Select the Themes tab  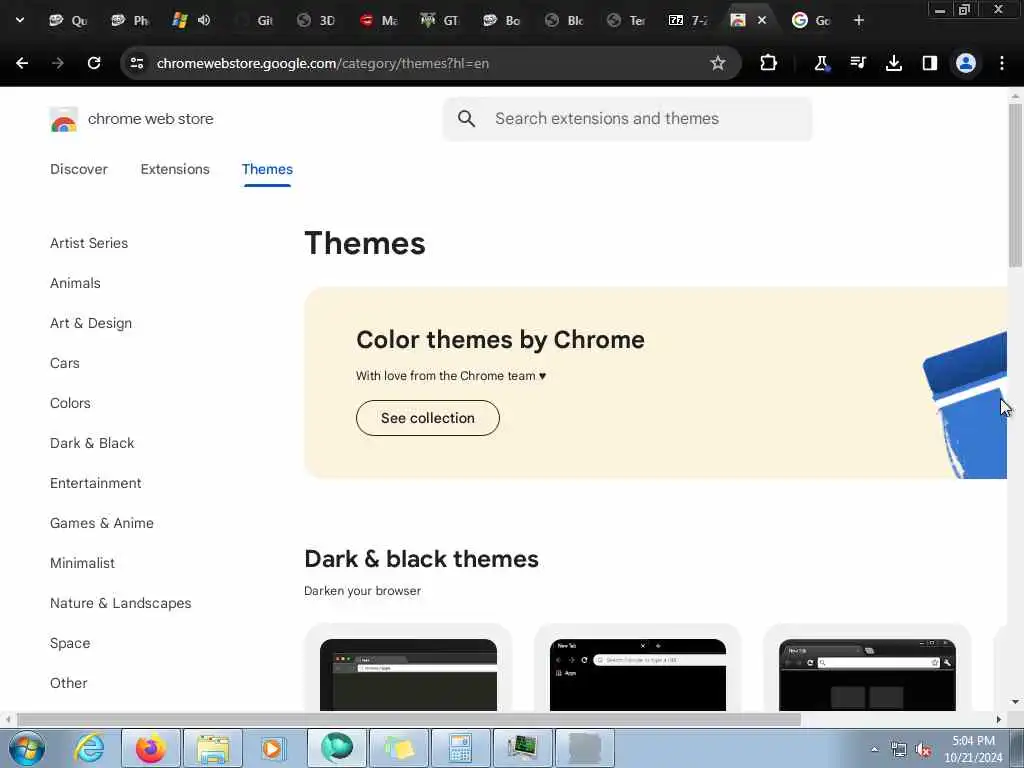(x=267, y=169)
